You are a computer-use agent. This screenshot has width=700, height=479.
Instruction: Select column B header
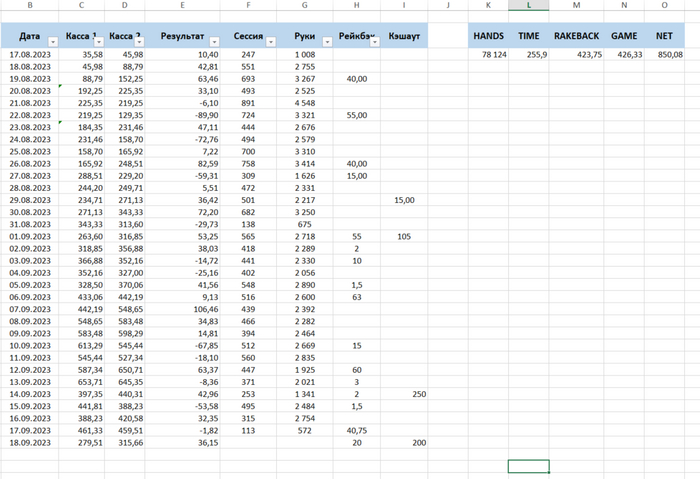point(30,5)
